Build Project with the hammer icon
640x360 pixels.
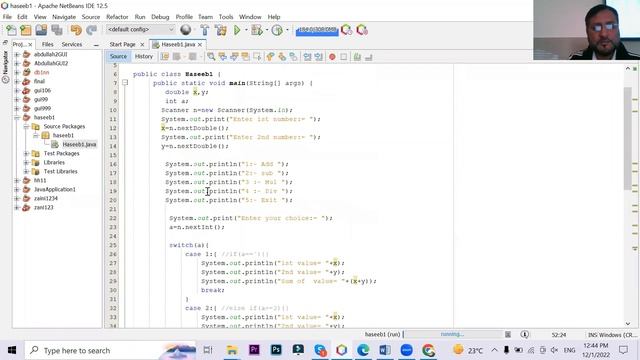click(205, 30)
